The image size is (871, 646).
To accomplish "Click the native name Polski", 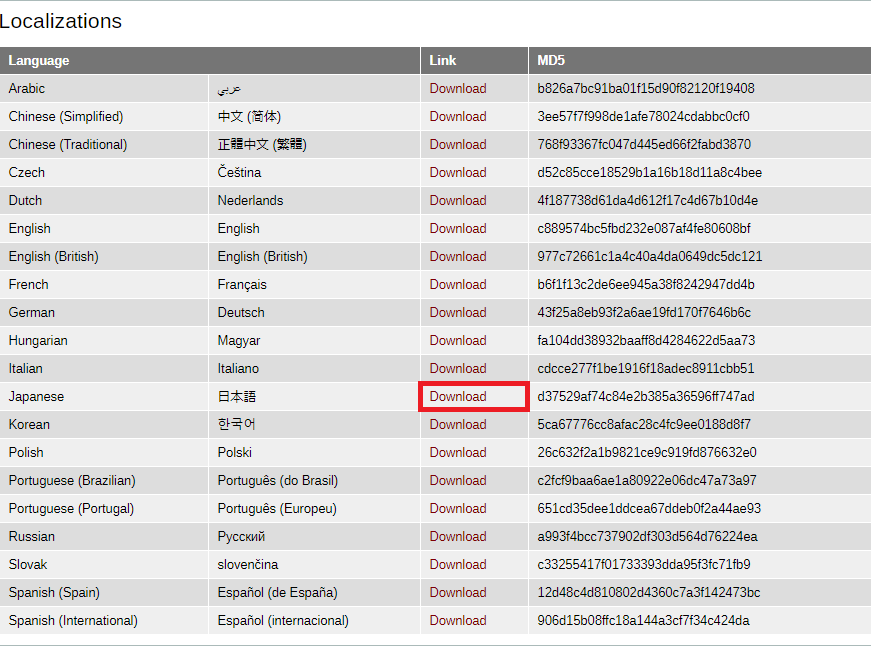I will point(234,452).
